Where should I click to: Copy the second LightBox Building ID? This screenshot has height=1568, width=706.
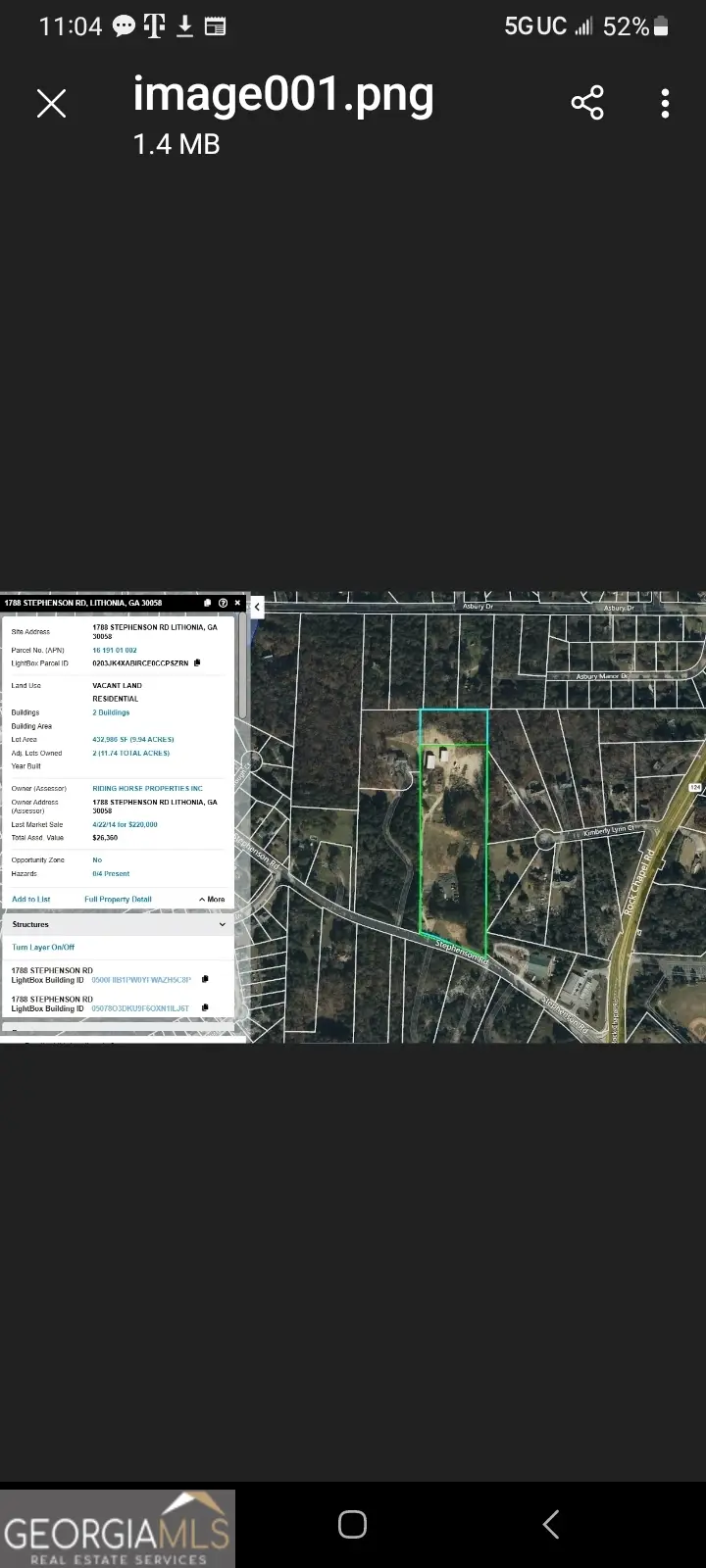pyautogui.click(x=205, y=1007)
